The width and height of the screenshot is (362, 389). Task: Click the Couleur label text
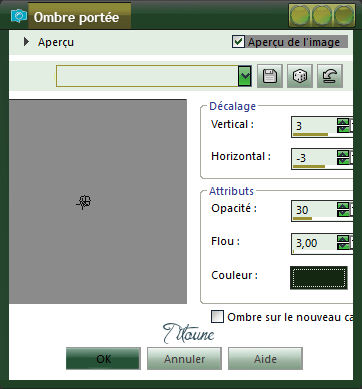234,275
